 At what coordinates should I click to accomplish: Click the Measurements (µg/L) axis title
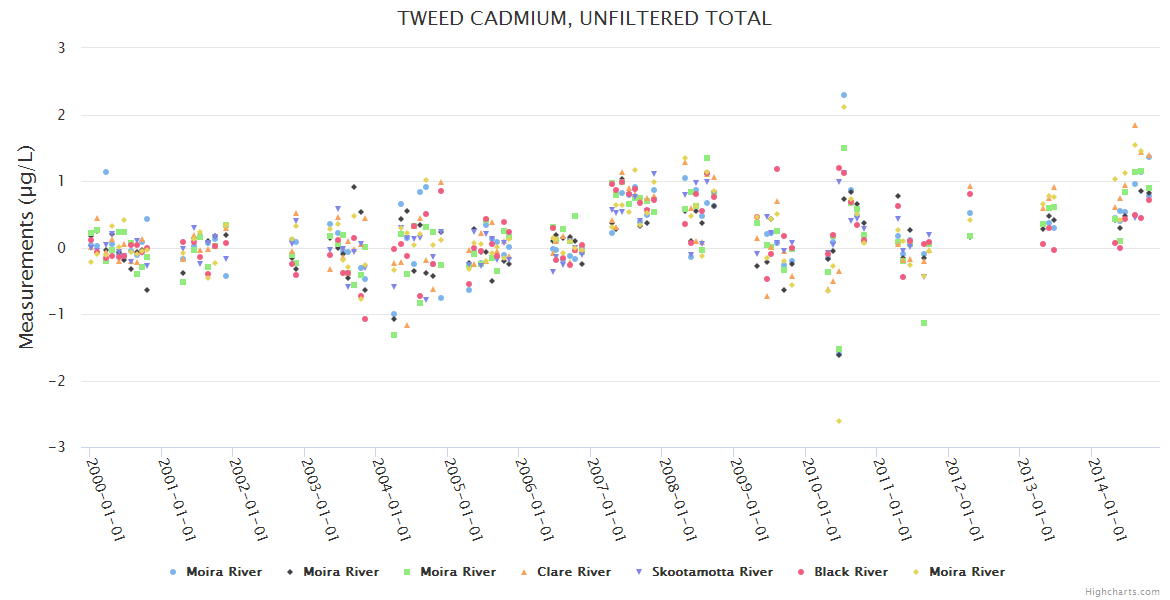click(x=27, y=247)
